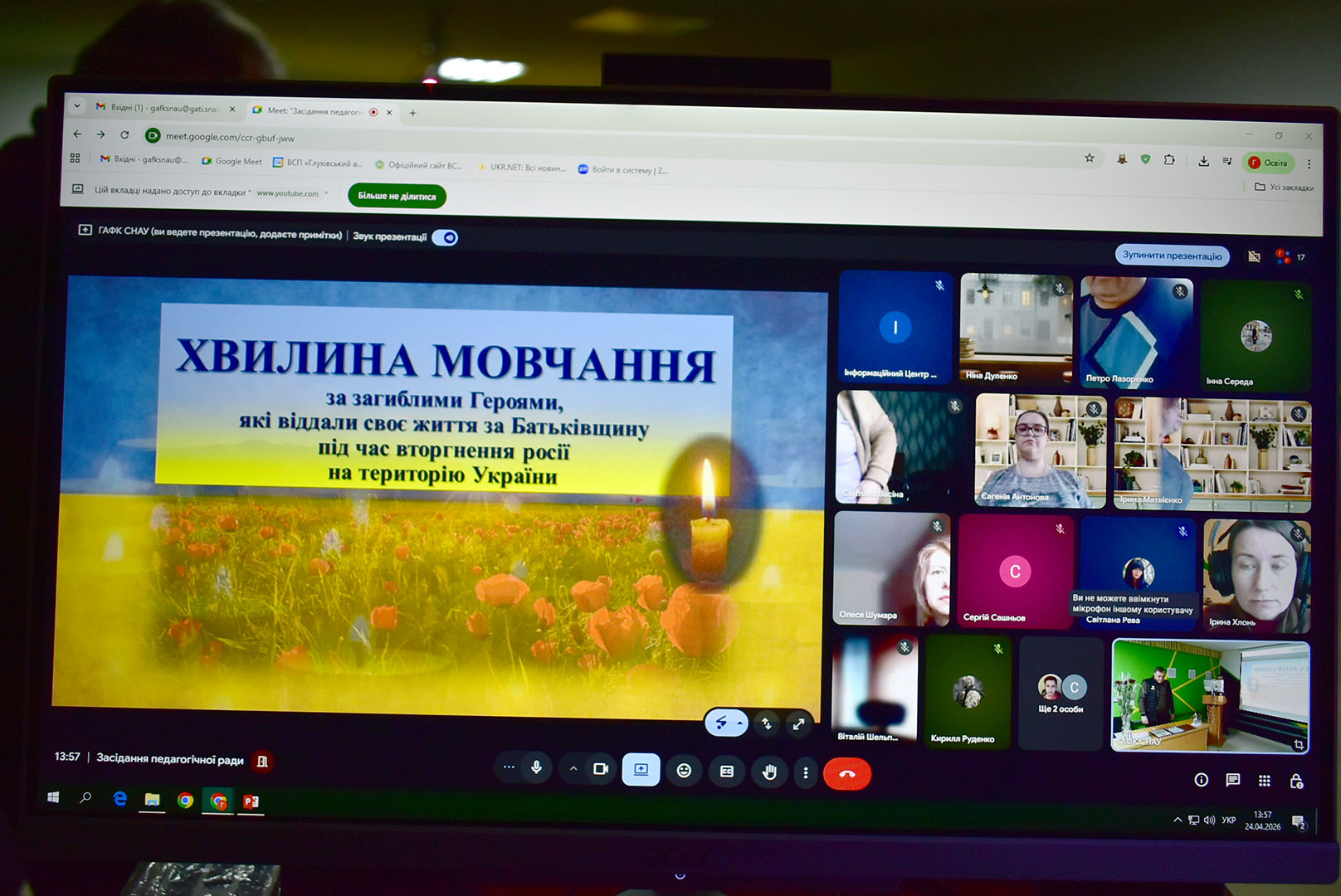Click the stop presentation button
This screenshot has height=896, width=1341.
tap(1172, 256)
